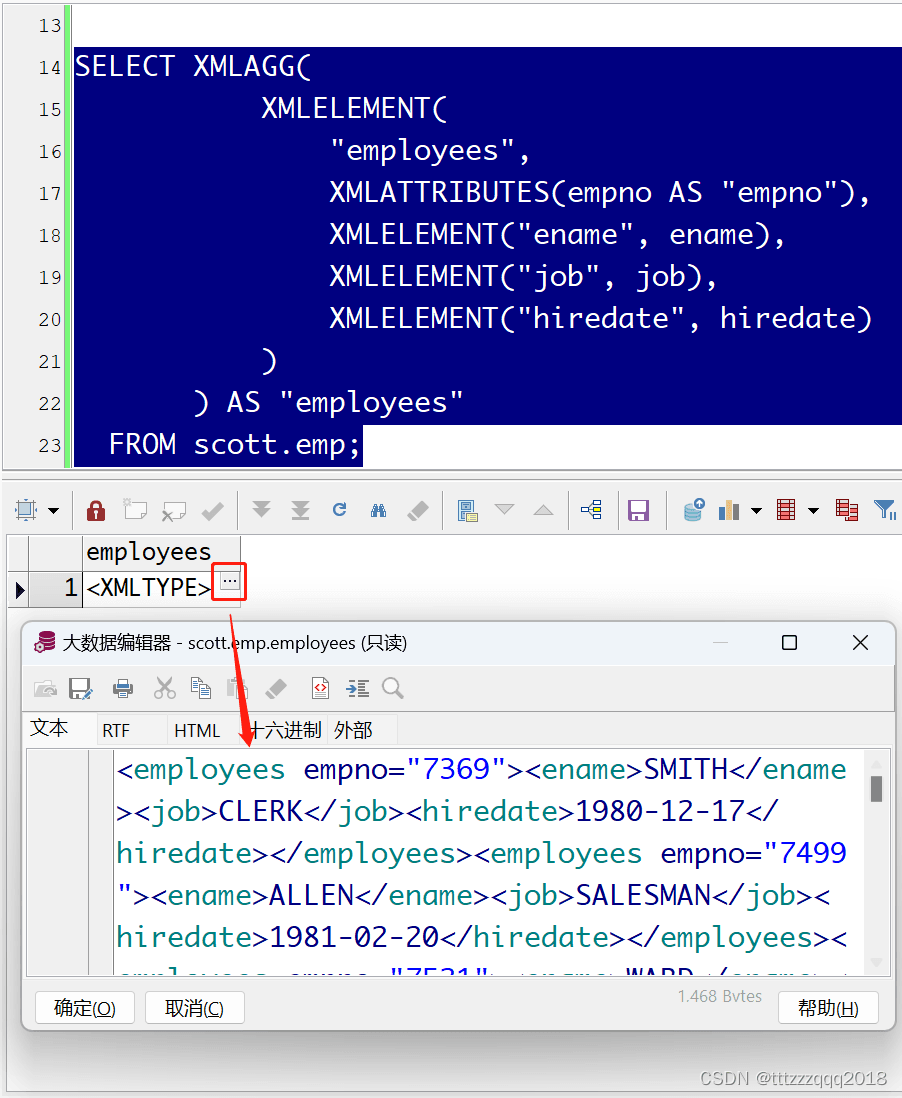Select the <XMLTYPE> result cell
902x1098 pixels.
[x=148, y=588]
